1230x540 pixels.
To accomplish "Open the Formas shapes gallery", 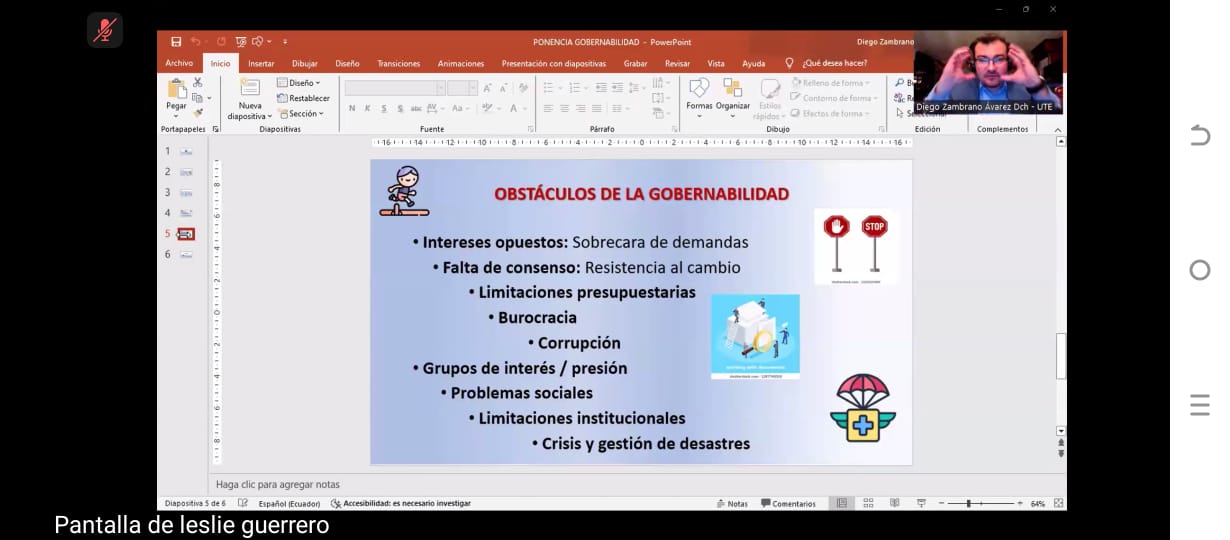I will [699, 93].
